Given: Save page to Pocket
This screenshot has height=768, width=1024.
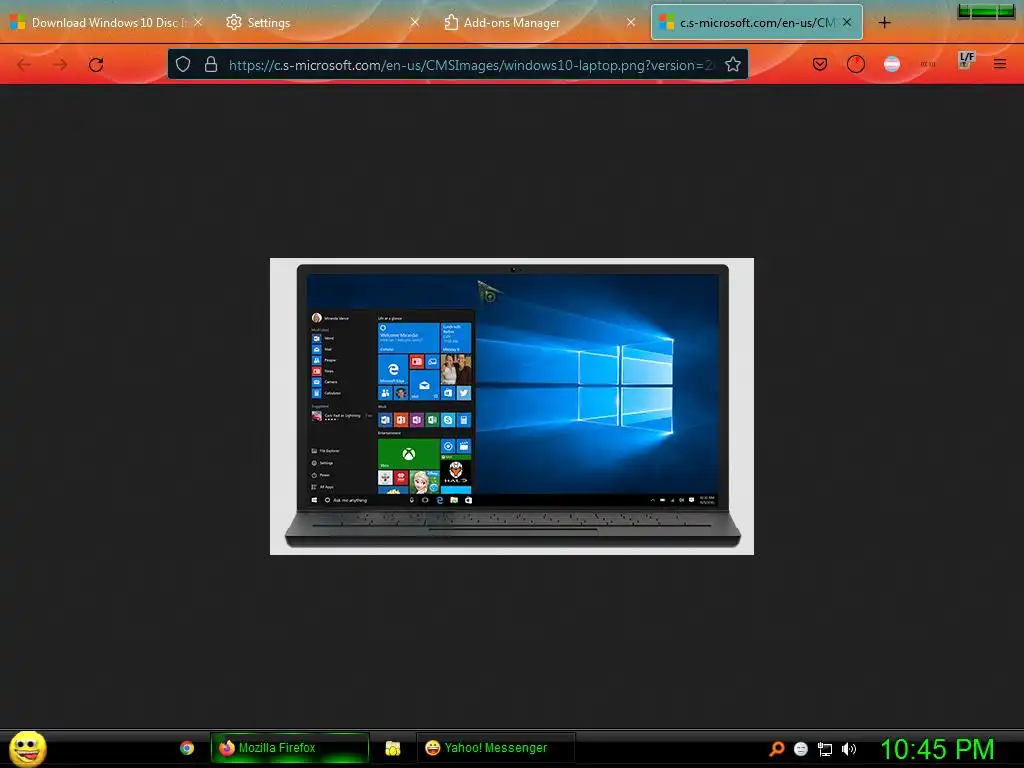Looking at the screenshot, I should [x=820, y=64].
